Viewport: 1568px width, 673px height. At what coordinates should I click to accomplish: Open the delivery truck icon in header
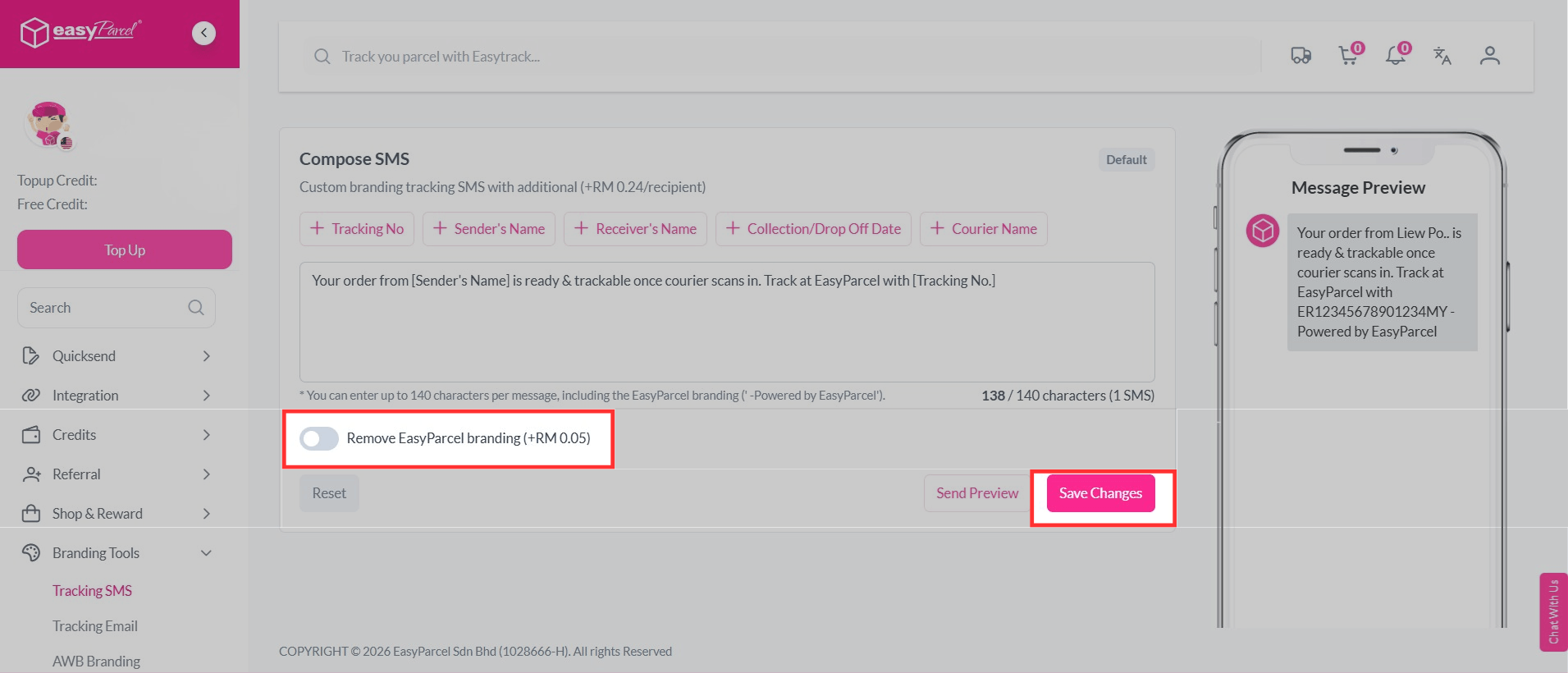pos(1301,56)
